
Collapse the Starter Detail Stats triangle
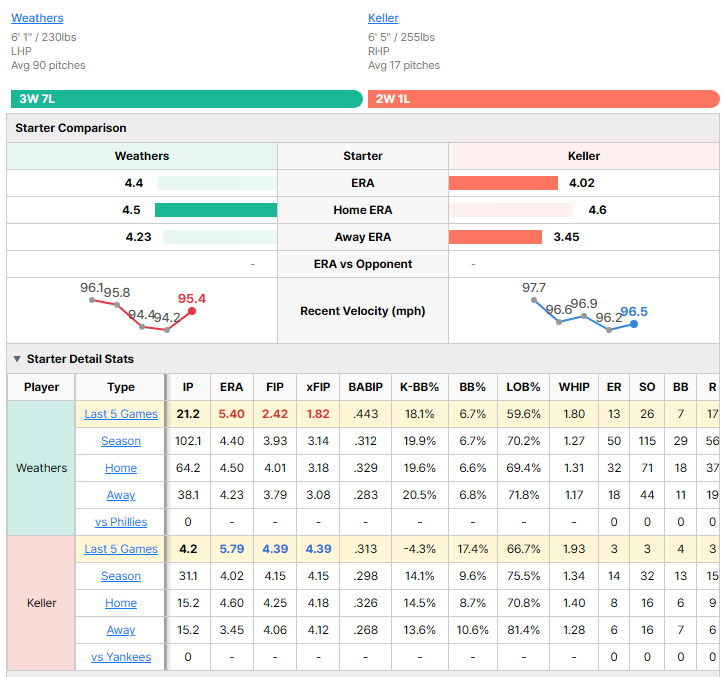[17, 359]
